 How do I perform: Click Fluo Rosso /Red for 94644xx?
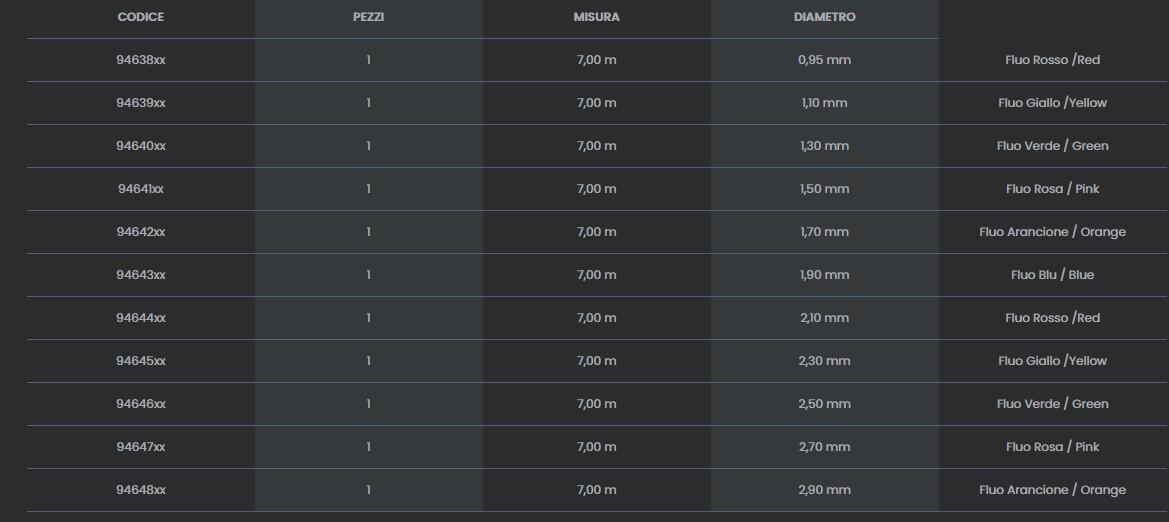click(x=1052, y=318)
